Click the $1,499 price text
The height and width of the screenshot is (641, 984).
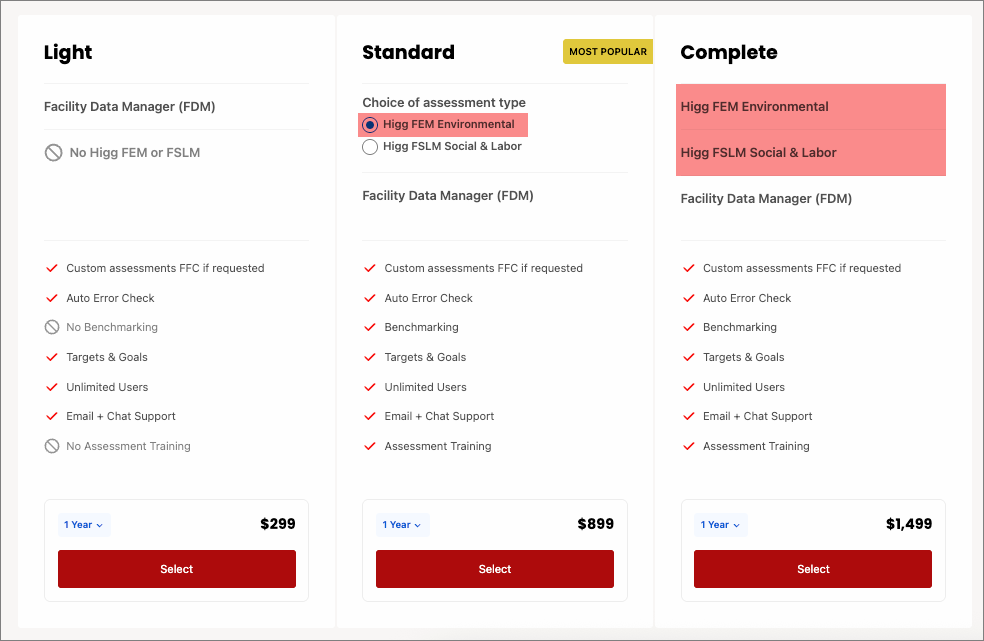point(908,523)
